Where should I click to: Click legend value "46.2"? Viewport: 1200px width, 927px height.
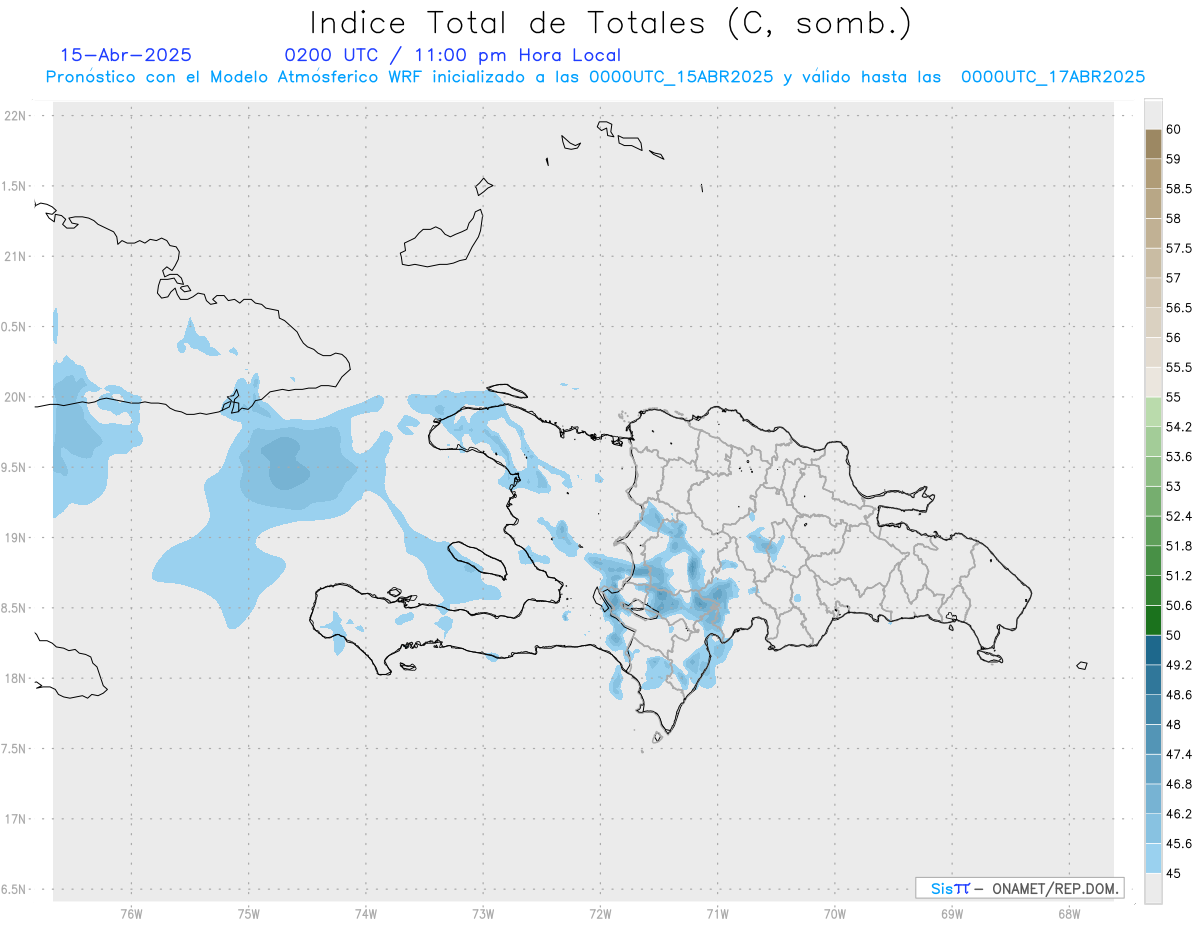tap(1179, 814)
